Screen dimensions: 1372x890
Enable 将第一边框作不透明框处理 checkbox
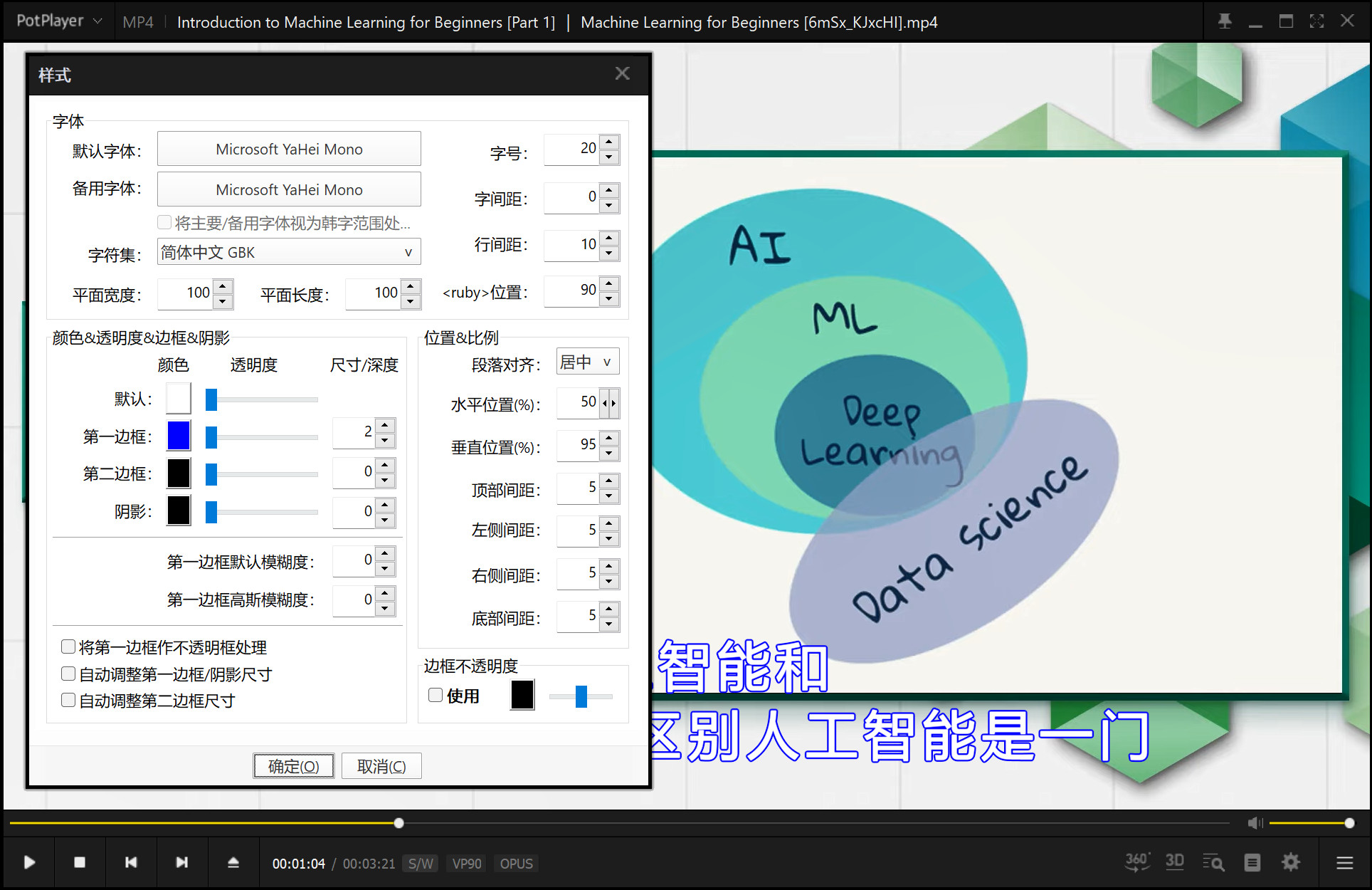(68, 647)
